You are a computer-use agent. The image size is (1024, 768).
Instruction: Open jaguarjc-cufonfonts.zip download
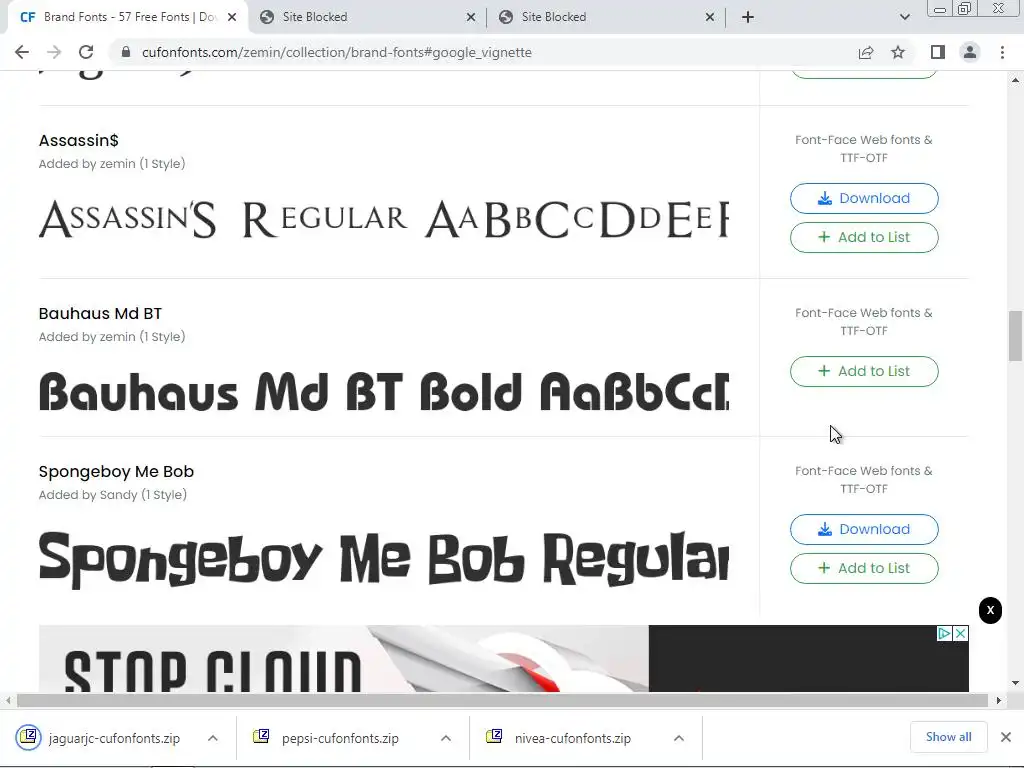(x=114, y=739)
